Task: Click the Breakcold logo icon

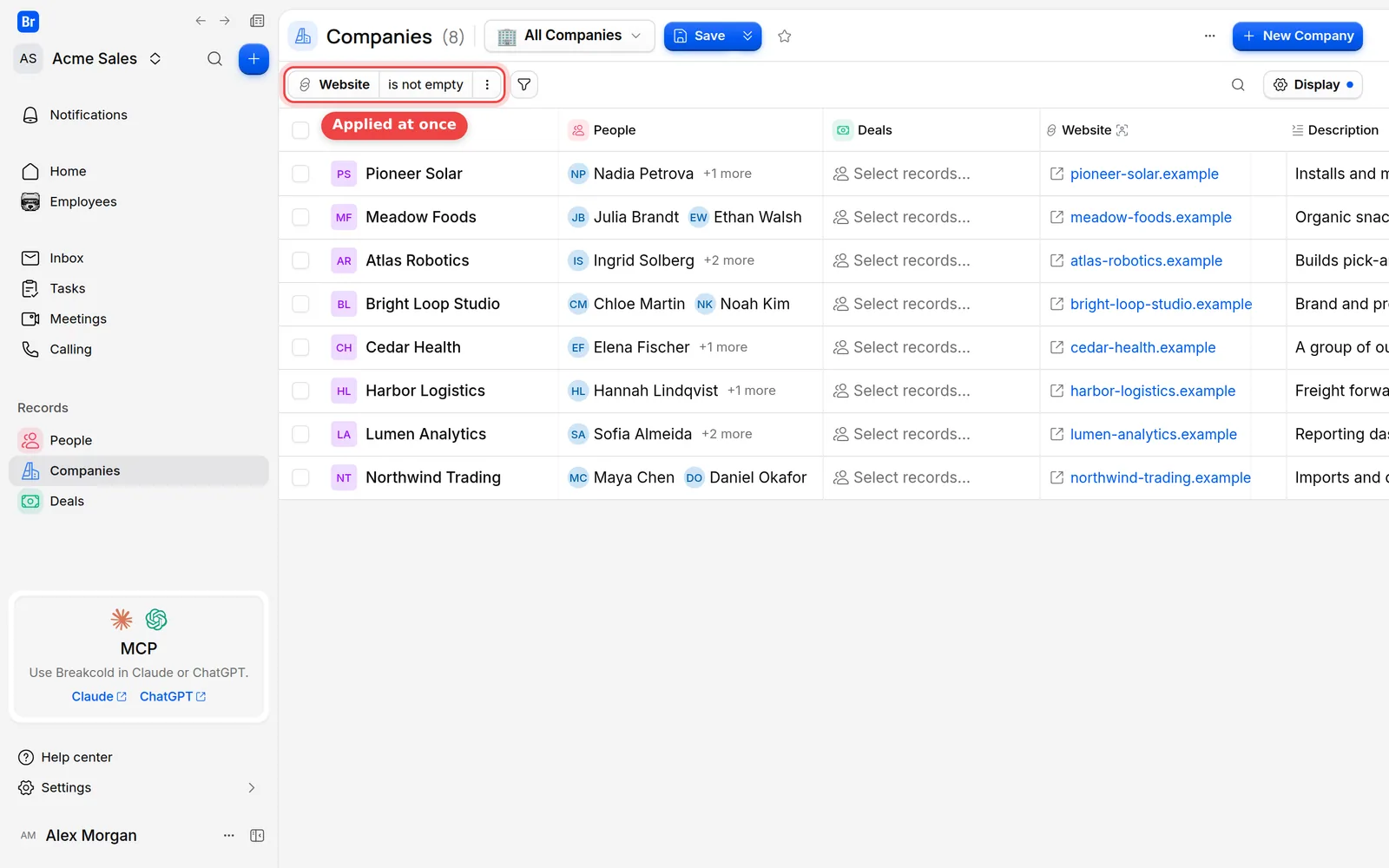Action: (x=28, y=22)
